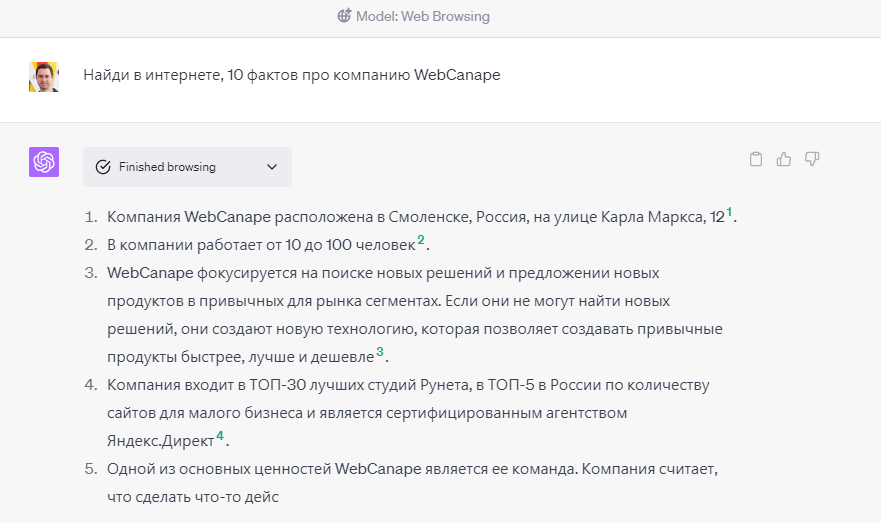Copy the response with the clipboard icon

[x=756, y=160]
